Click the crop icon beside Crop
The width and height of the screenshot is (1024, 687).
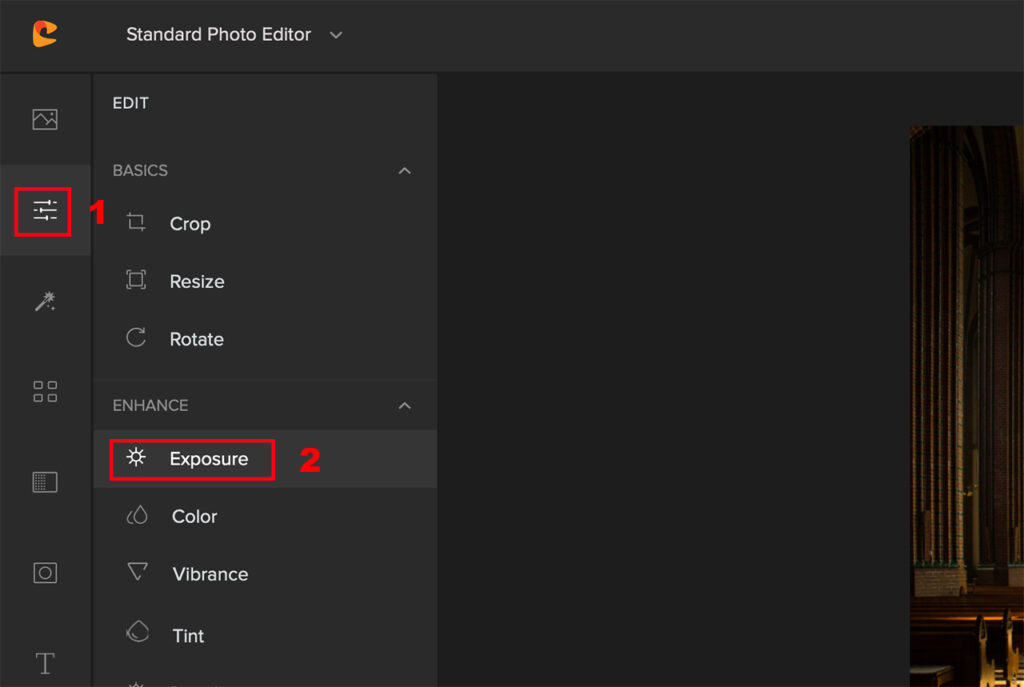pyautogui.click(x=136, y=223)
